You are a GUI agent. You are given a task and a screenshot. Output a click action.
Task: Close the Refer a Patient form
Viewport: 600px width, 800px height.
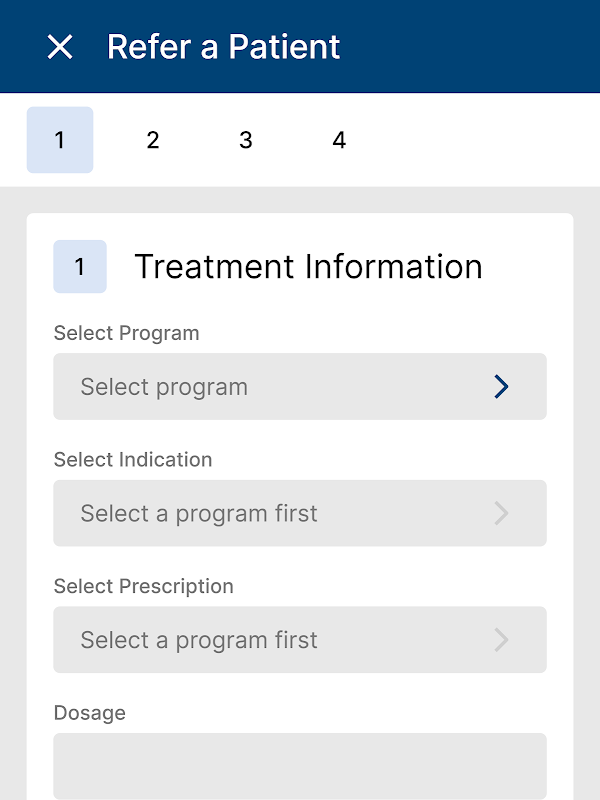[60, 47]
